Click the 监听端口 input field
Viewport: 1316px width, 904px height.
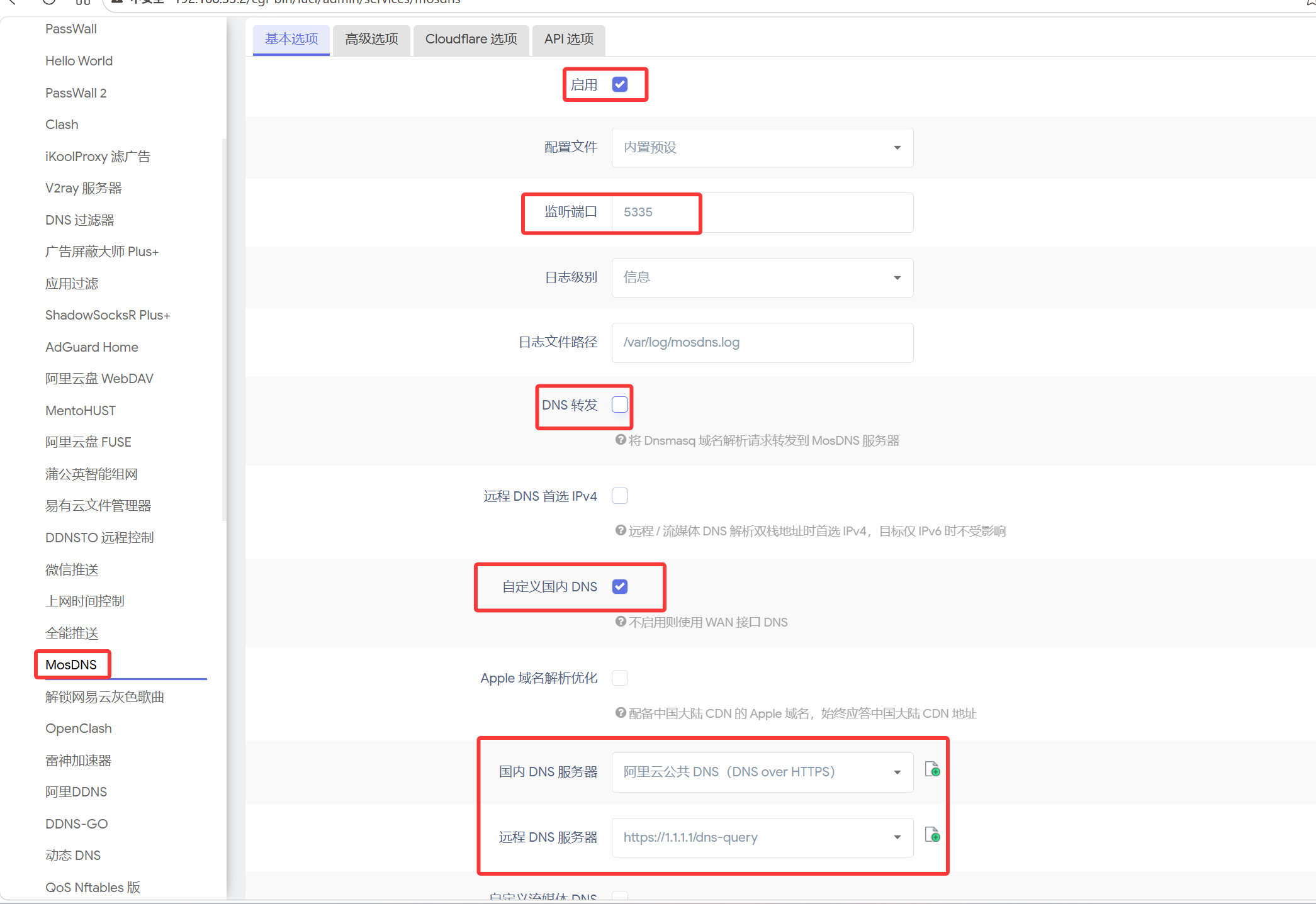(762, 213)
